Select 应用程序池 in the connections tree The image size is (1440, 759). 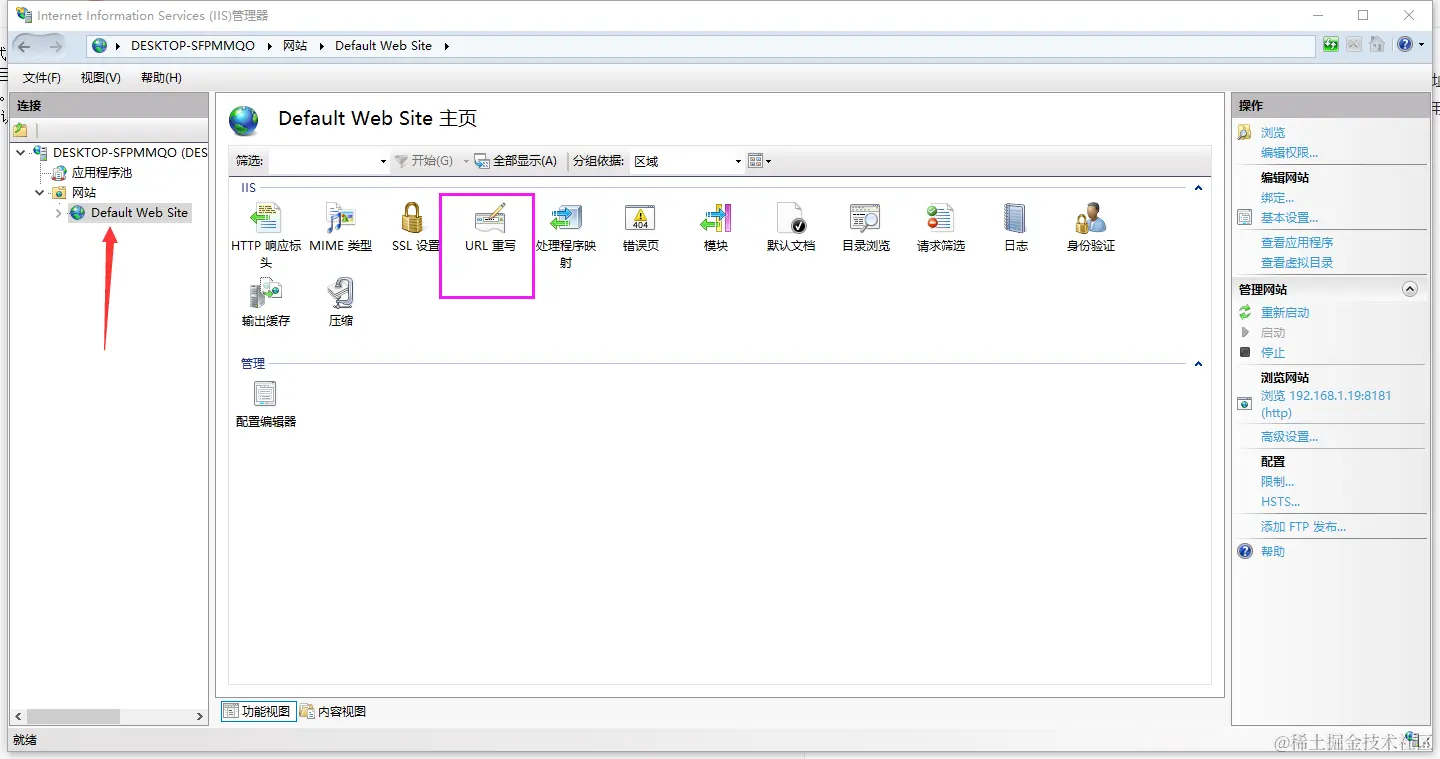coord(101,173)
